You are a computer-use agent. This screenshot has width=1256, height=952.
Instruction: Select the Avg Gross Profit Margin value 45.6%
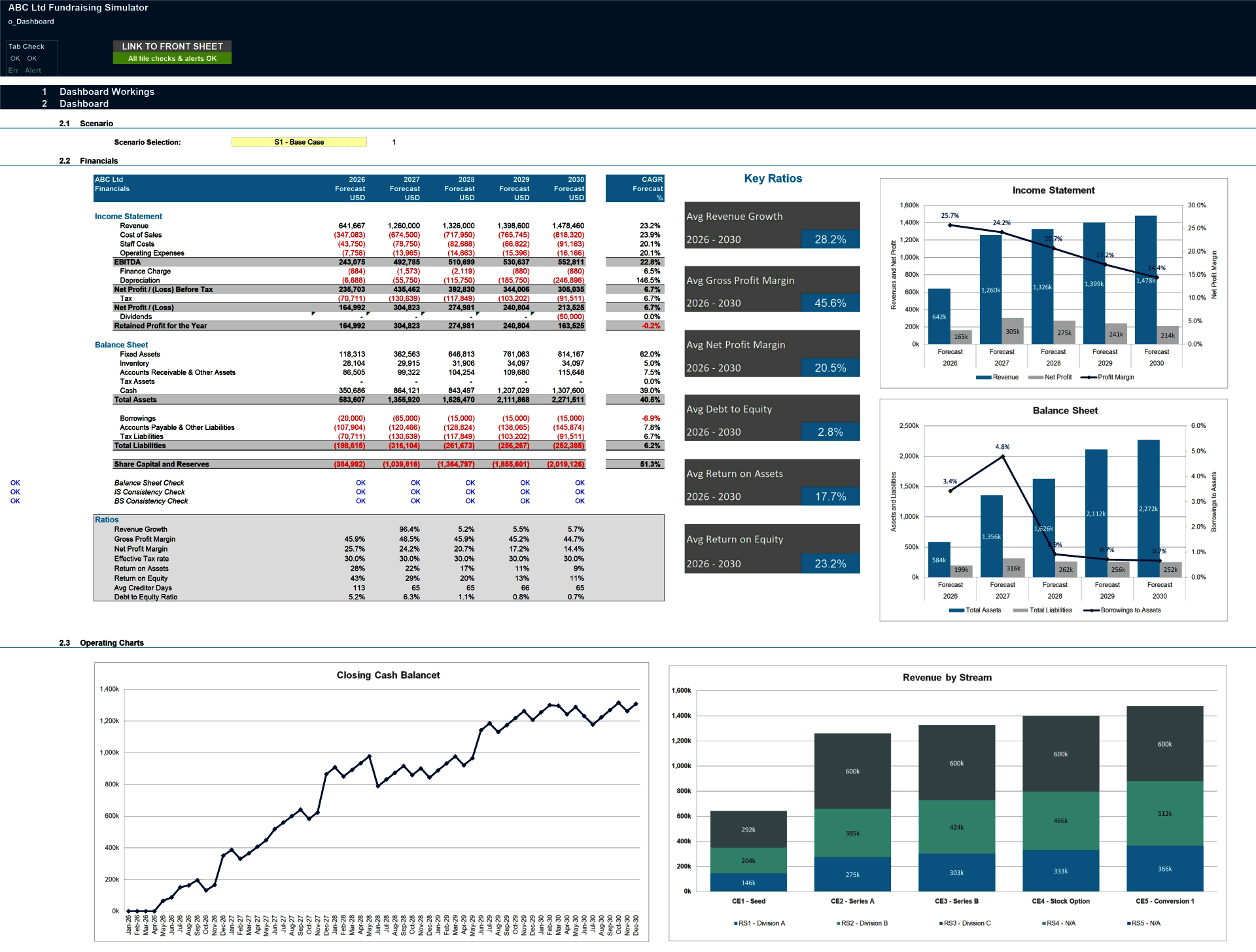pos(830,303)
